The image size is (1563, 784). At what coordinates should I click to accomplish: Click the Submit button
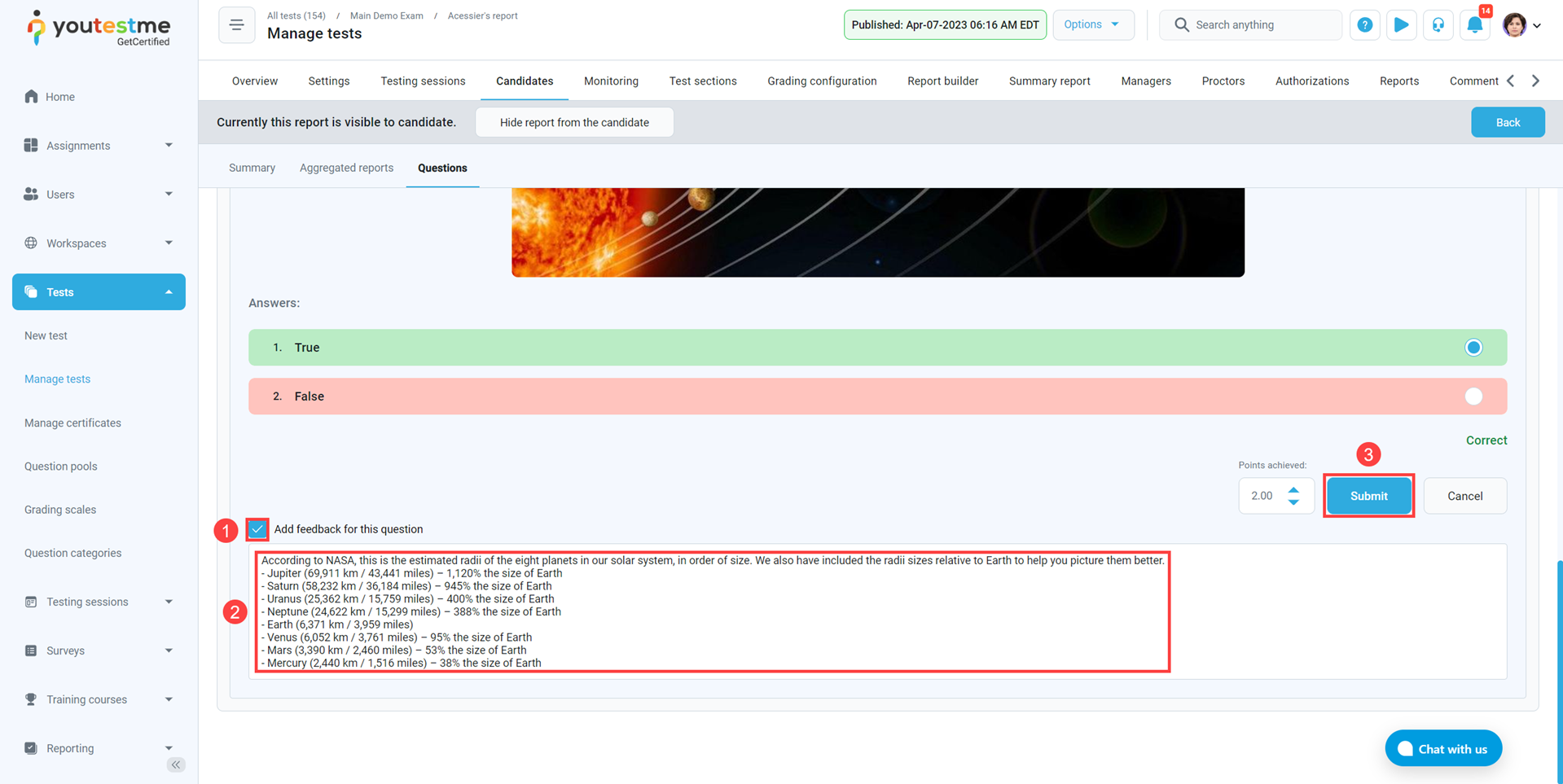coord(1368,496)
